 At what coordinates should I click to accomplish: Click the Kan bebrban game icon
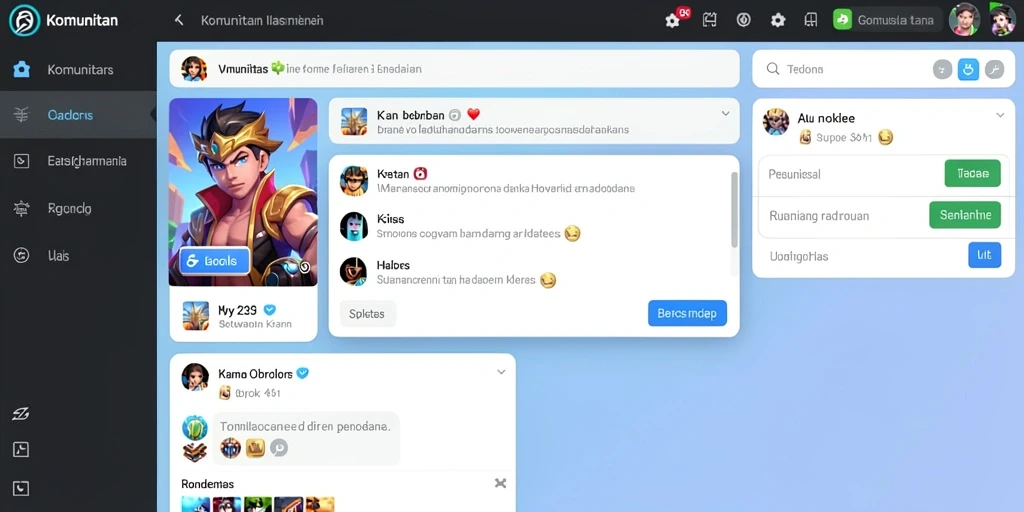click(354, 121)
